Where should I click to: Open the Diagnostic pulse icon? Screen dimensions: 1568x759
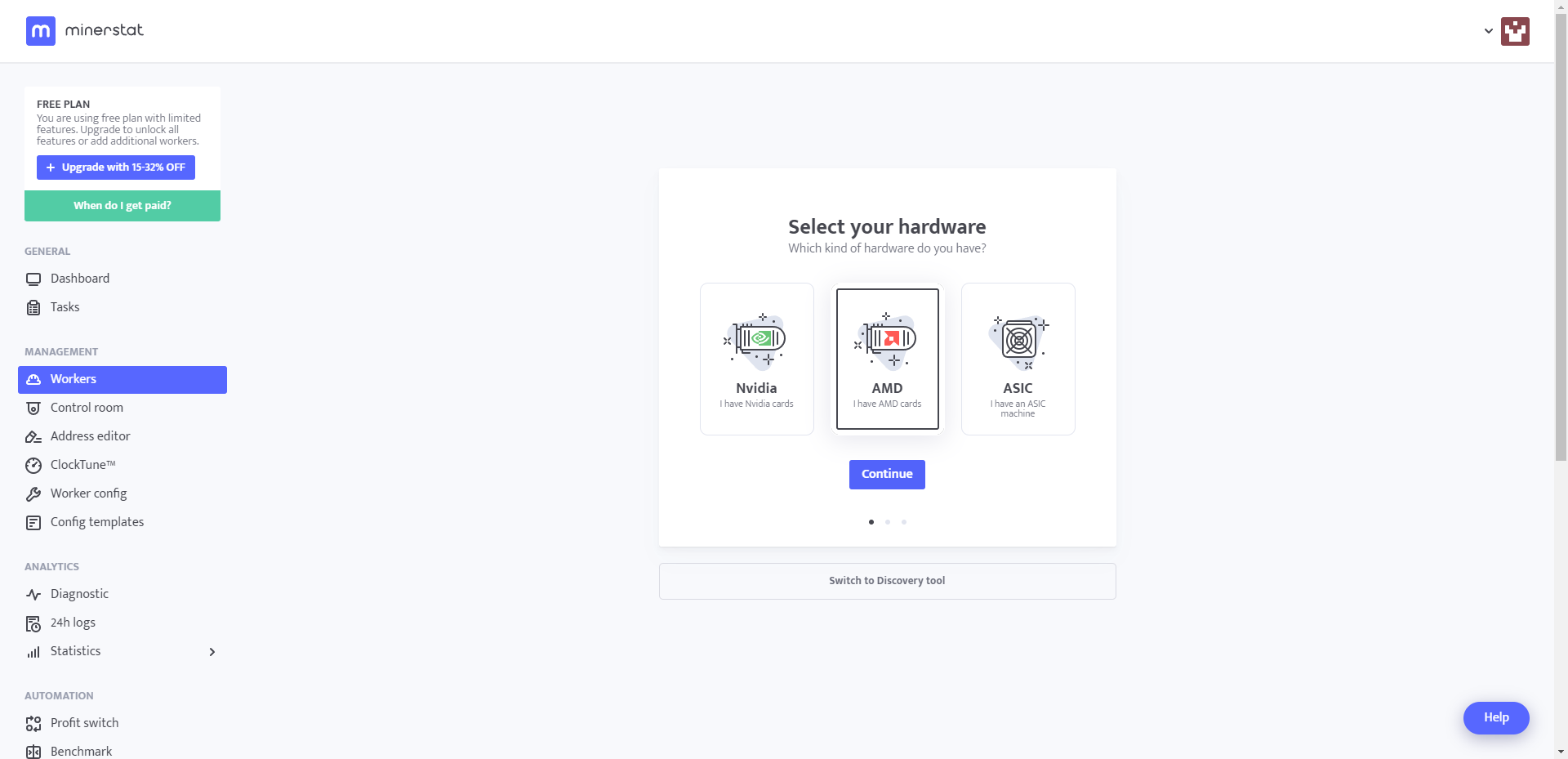(x=33, y=595)
